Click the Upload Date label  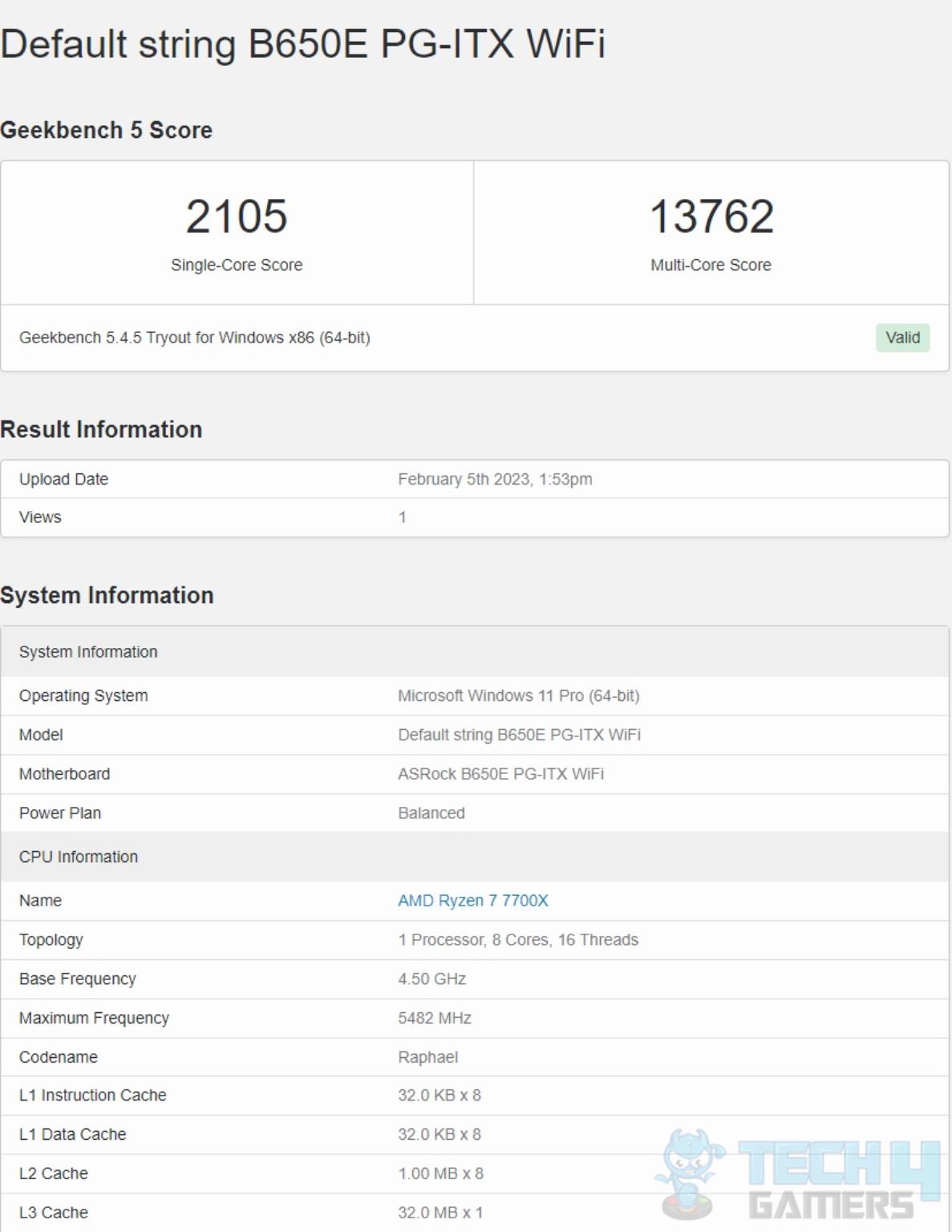(63, 479)
